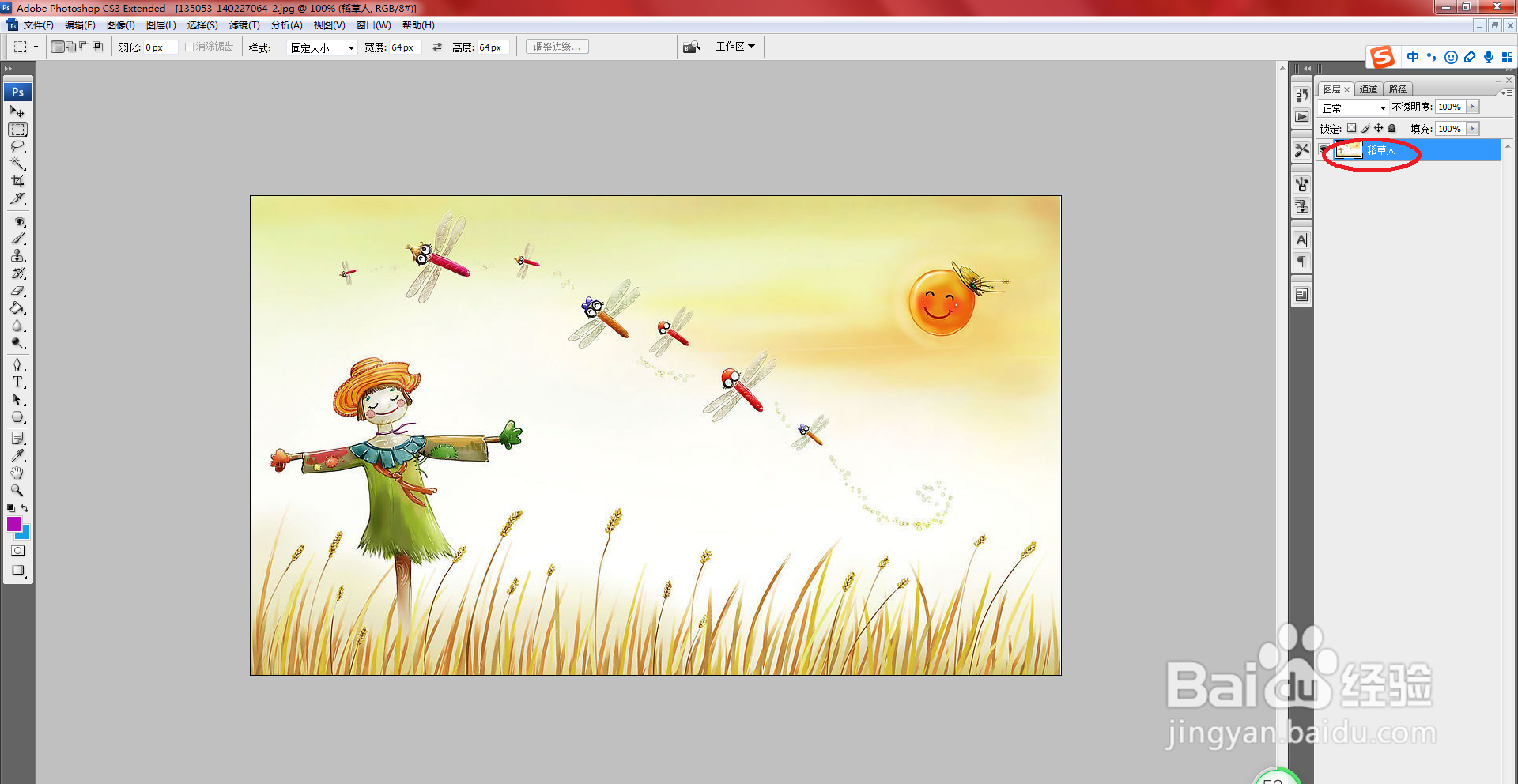1518x784 pixels.
Task: Open the Paragraph panel icon
Action: click(1301, 262)
